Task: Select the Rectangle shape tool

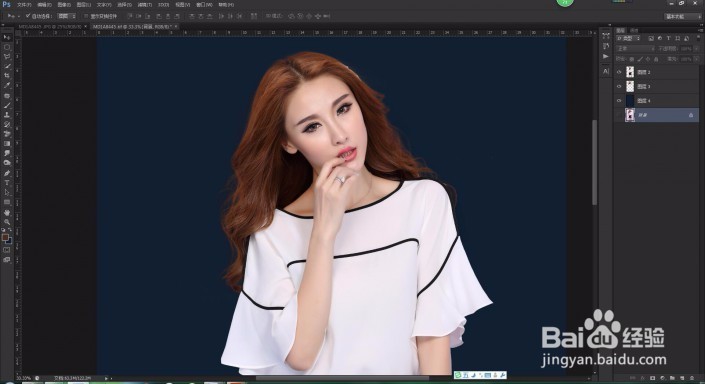Action: 7,202
